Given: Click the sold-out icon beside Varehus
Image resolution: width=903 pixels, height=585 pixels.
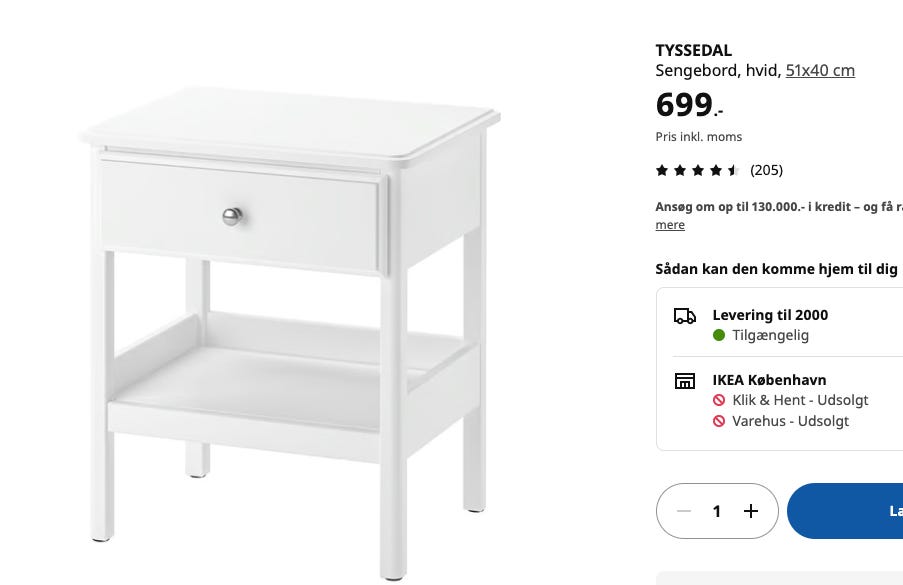Looking at the screenshot, I should pos(719,422).
